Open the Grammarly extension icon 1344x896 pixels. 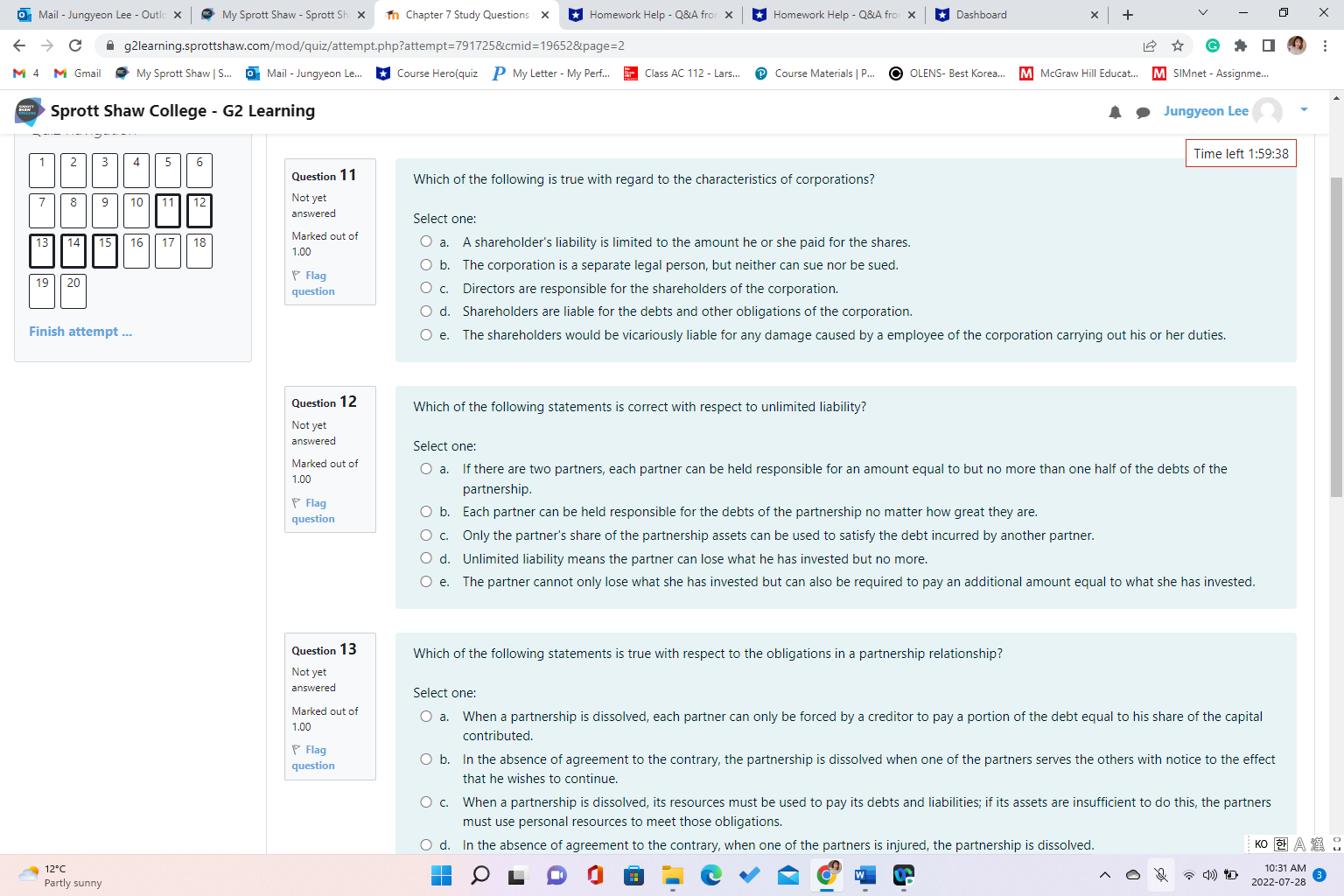point(1212,45)
